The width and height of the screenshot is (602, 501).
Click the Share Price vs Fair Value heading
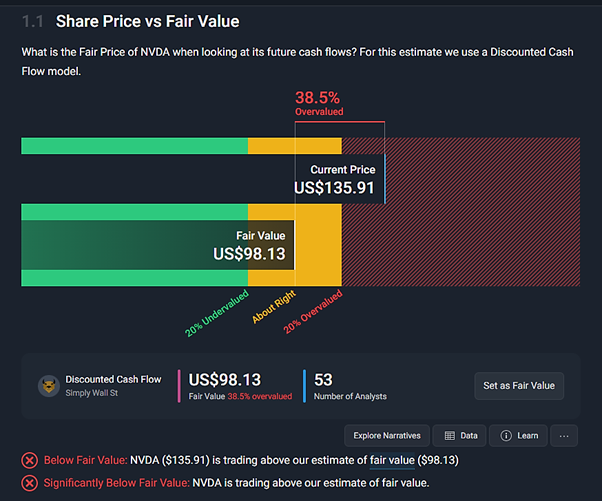click(147, 21)
